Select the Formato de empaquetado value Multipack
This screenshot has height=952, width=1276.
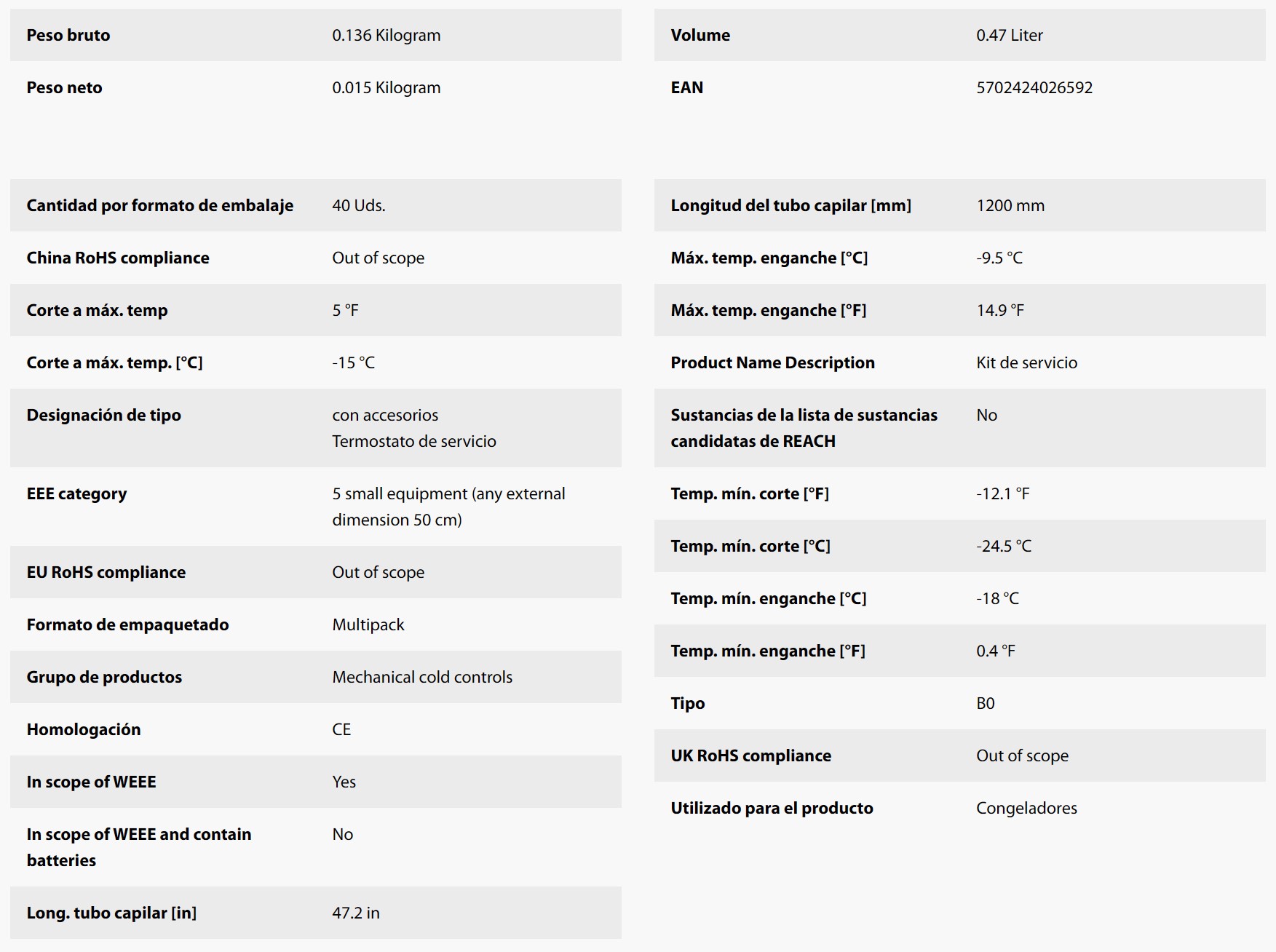368,624
